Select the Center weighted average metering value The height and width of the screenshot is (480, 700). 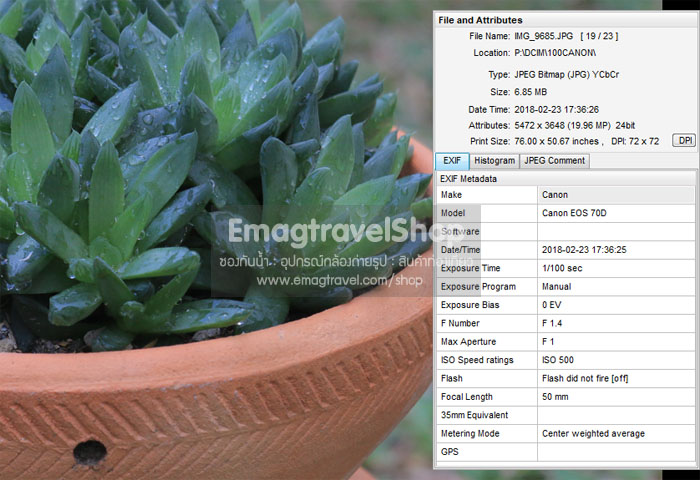point(593,434)
